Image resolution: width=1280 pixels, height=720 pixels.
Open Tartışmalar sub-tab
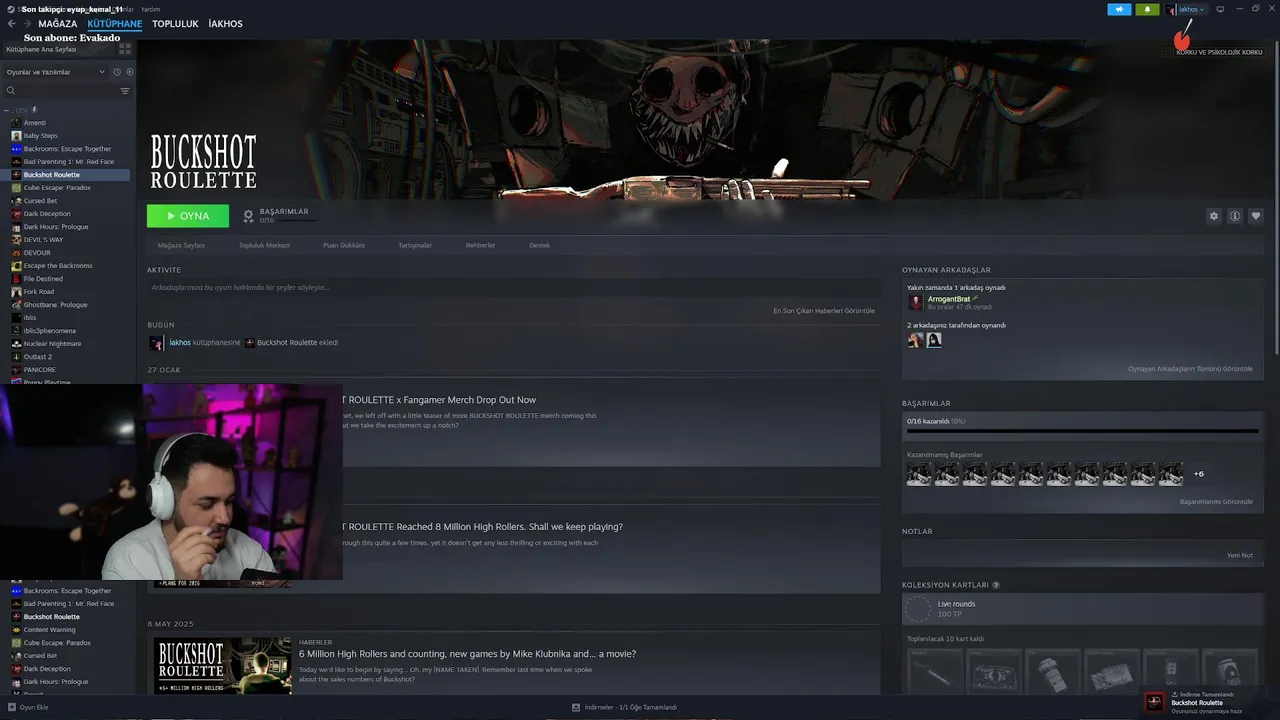point(415,245)
